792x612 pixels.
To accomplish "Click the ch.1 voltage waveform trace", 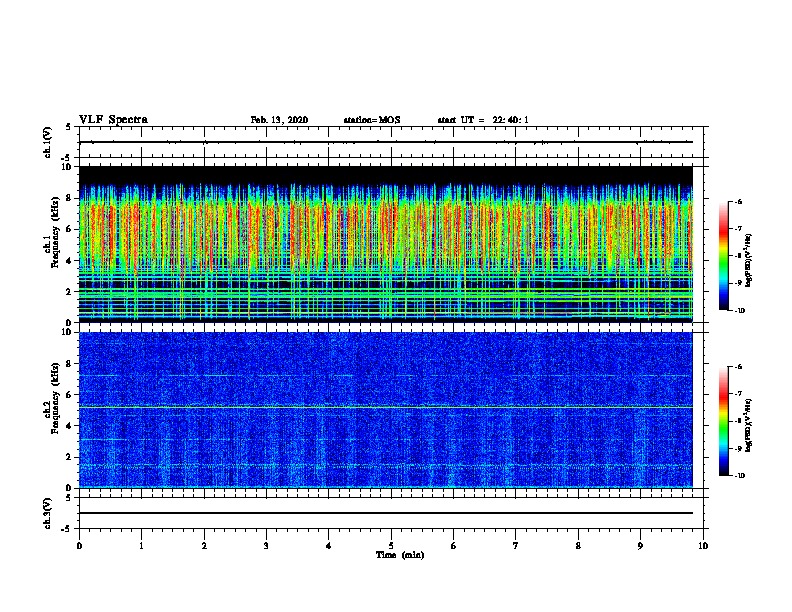I will tap(386, 142).
